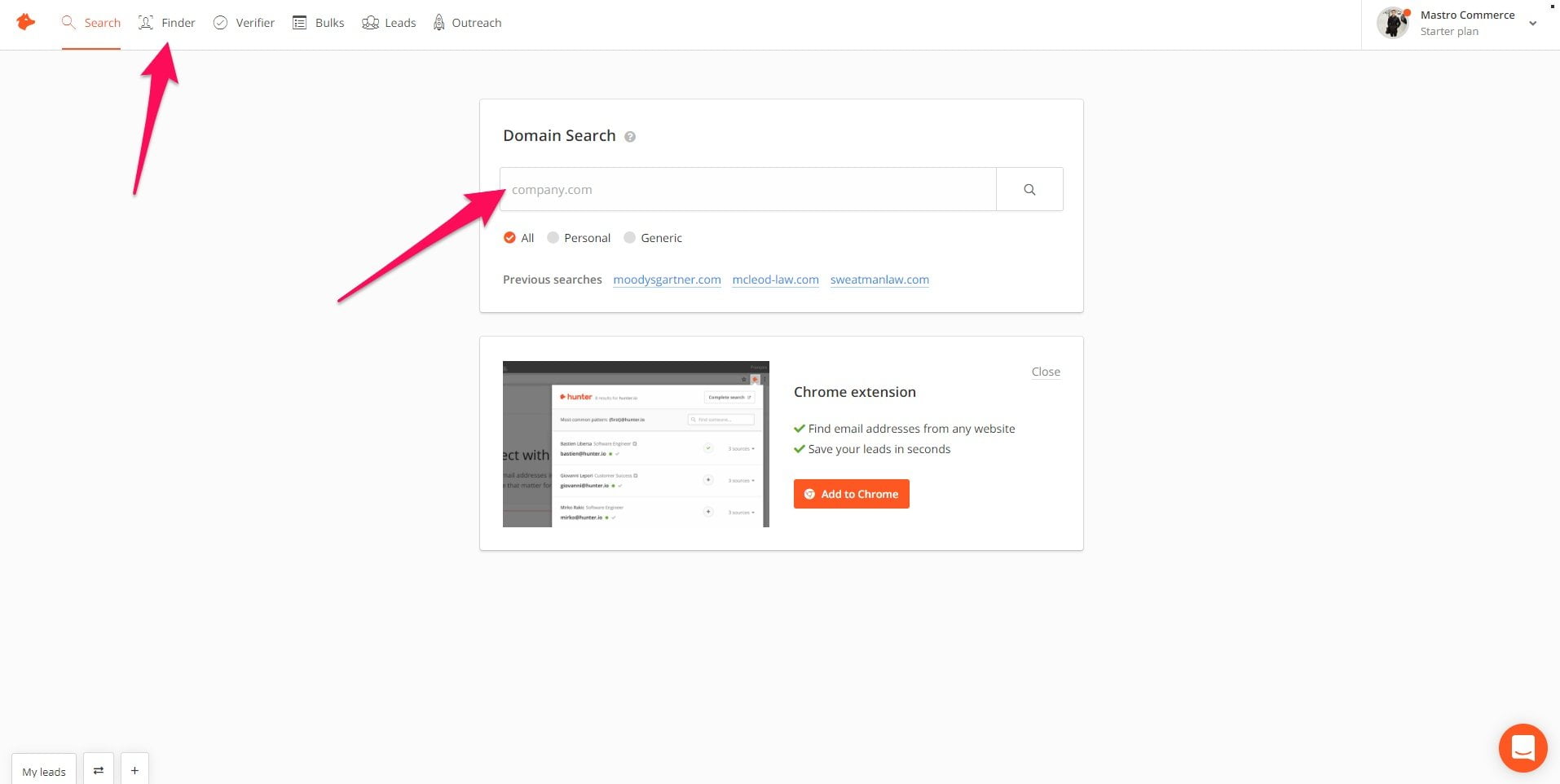The width and height of the screenshot is (1560, 784).
Task: Click the plus icon to add a lead
Action: (x=134, y=770)
